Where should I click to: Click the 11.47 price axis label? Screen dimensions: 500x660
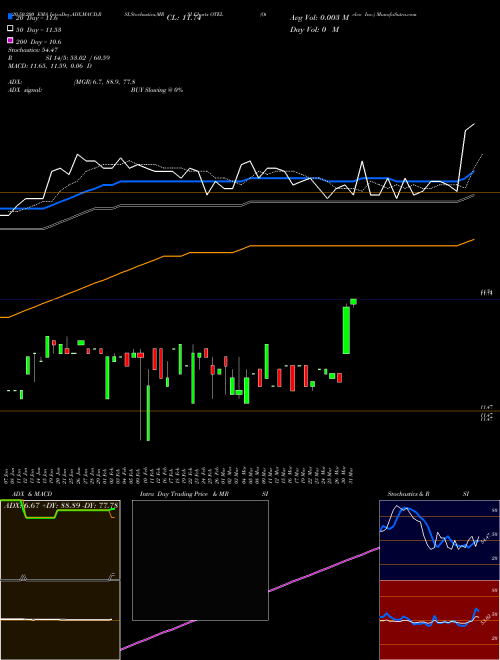pyautogui.click(x=487, y=407)
